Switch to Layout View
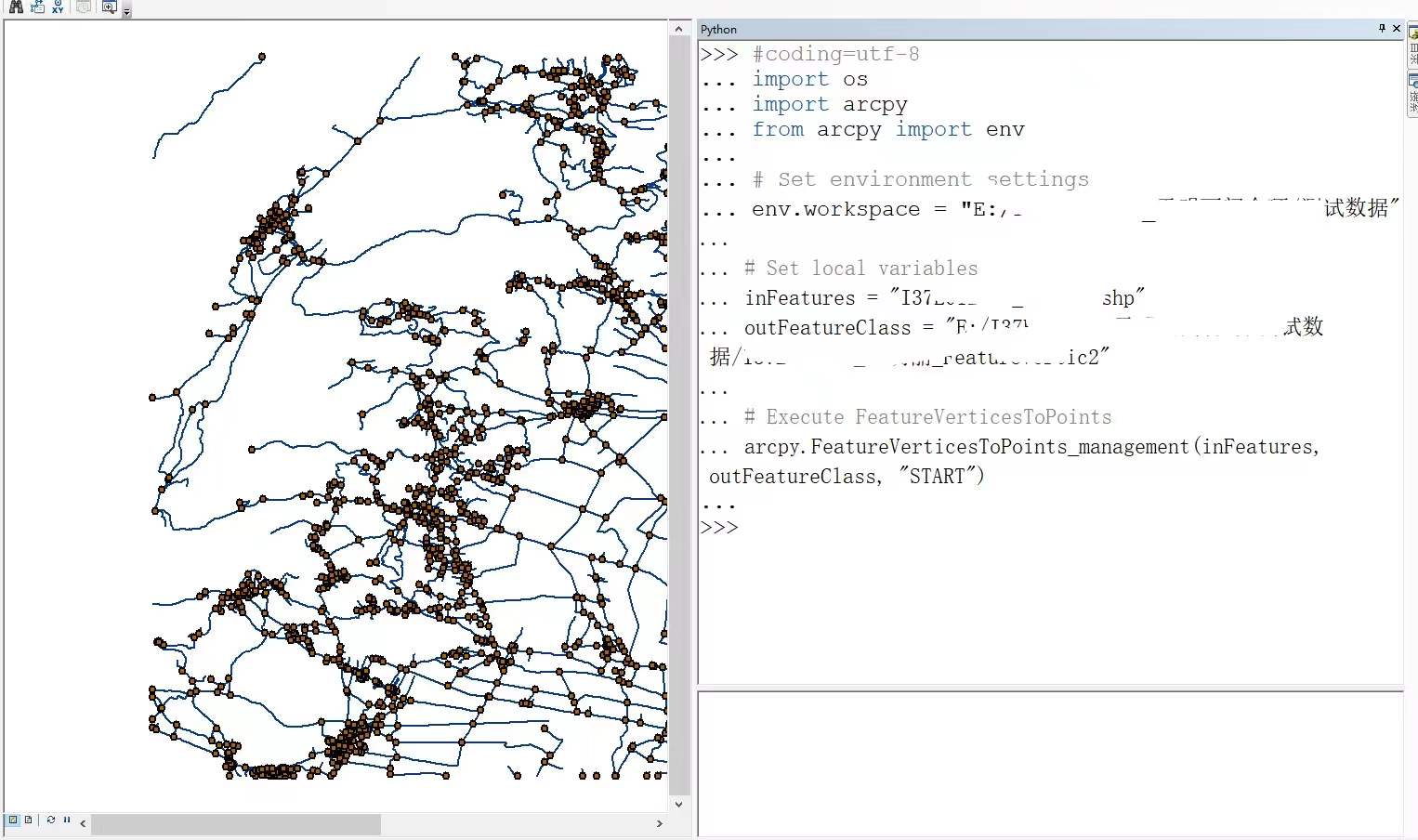 point(28,820)
